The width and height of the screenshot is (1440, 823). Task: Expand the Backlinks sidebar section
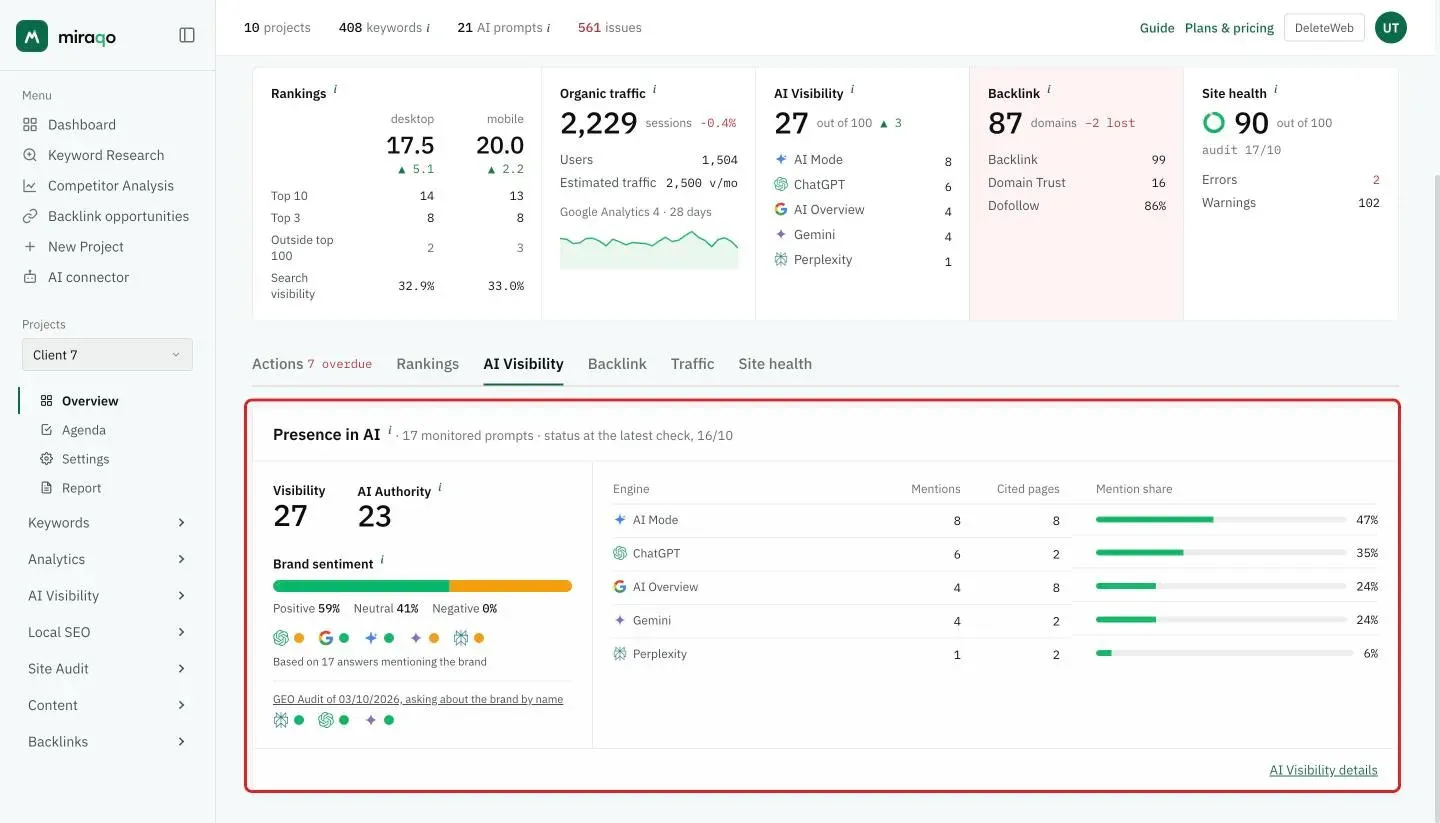click(107, 742)
